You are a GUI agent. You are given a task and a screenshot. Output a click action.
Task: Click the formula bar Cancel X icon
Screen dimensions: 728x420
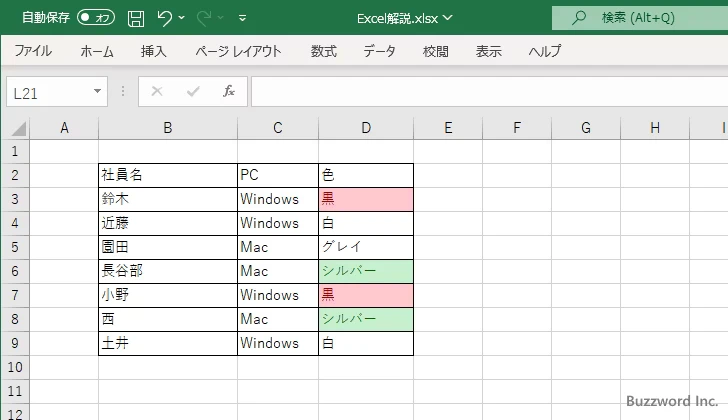[x=157, y=91]
